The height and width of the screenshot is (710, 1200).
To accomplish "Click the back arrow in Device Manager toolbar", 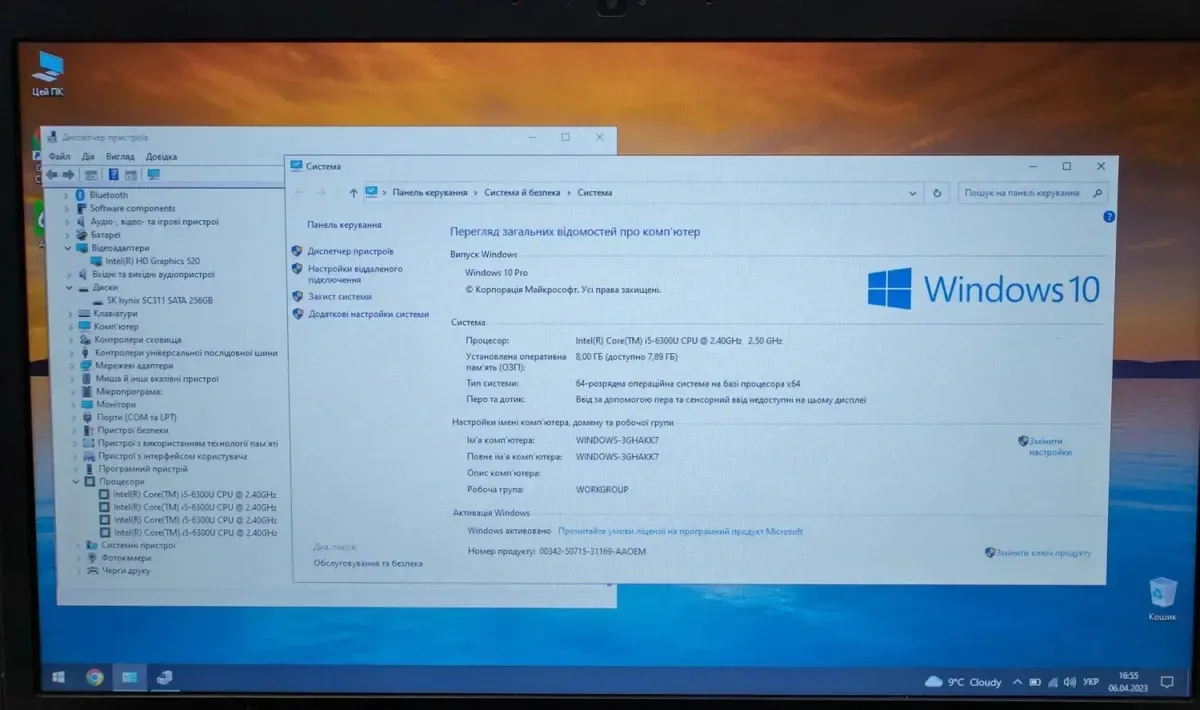I will pyautogui.click(x=51, y=174).
